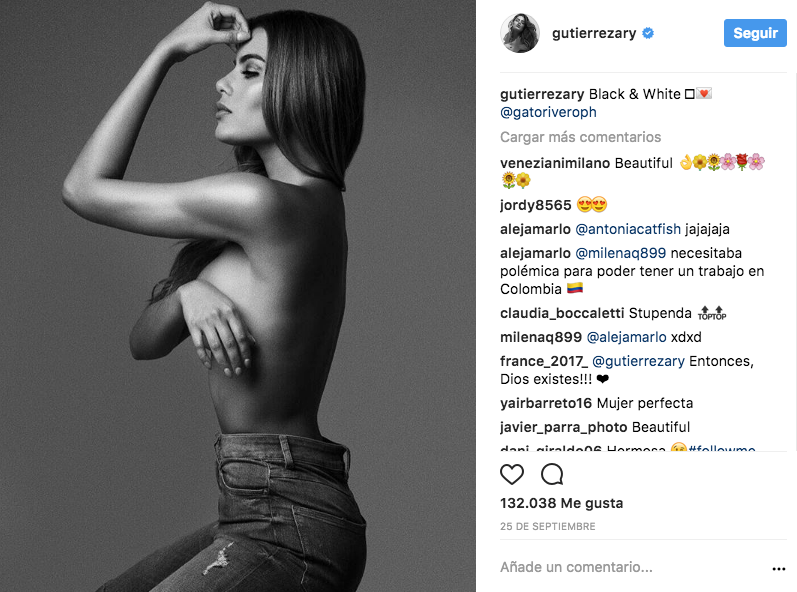Open the comment speech bubble icon
797x592 pixels.
coord(552,475)
